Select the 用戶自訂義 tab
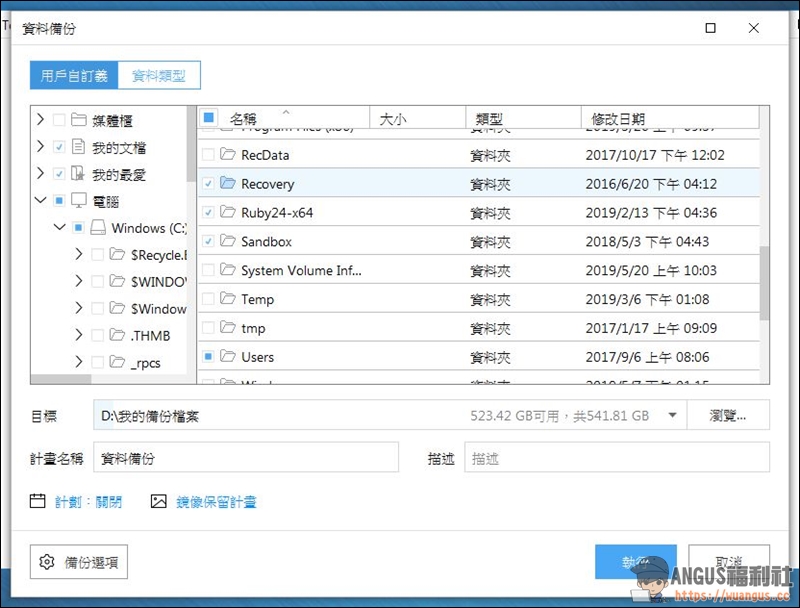The image size is (800, 608). click(74, 75)
